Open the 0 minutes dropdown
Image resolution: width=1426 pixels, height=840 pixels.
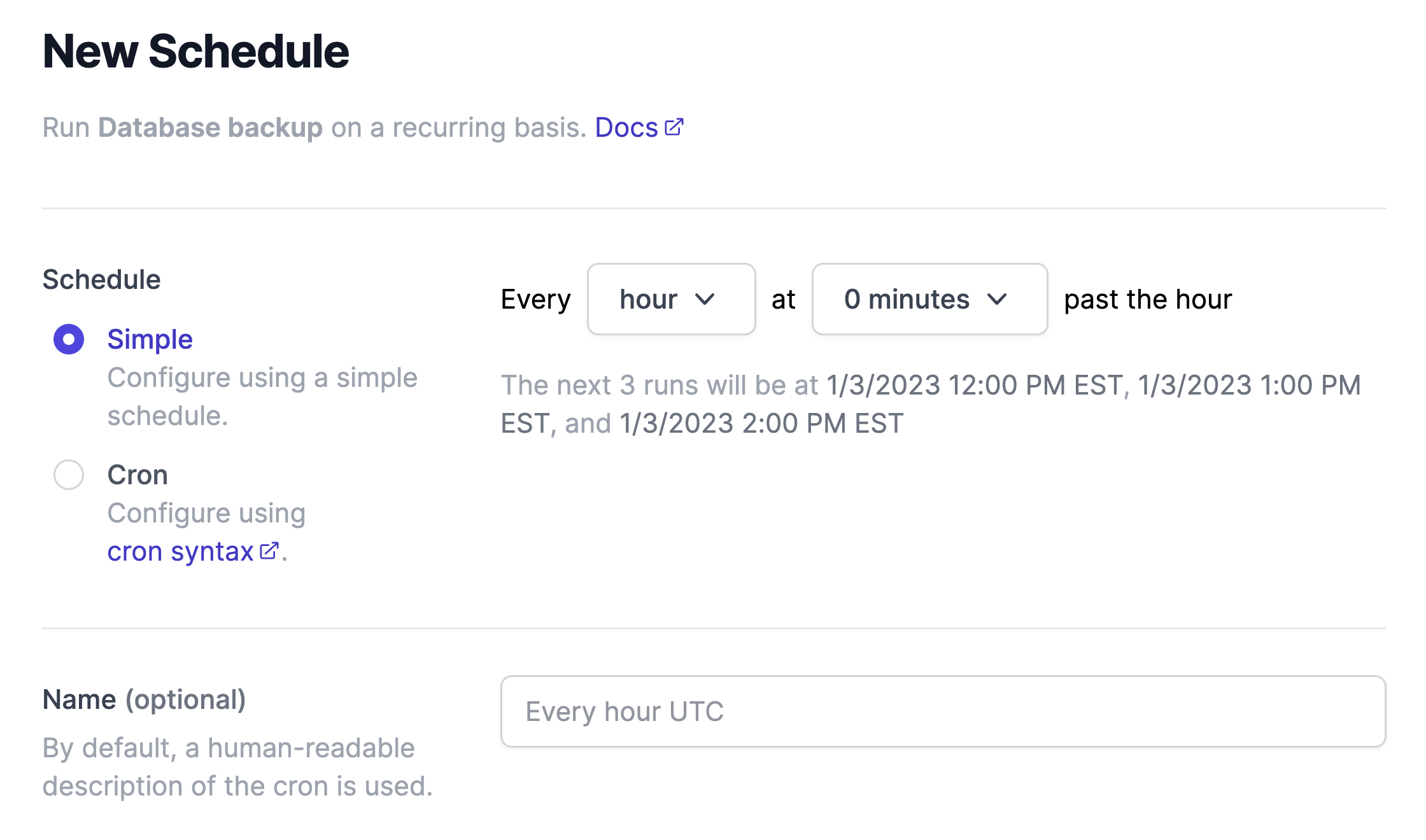[x=929, y=299]
